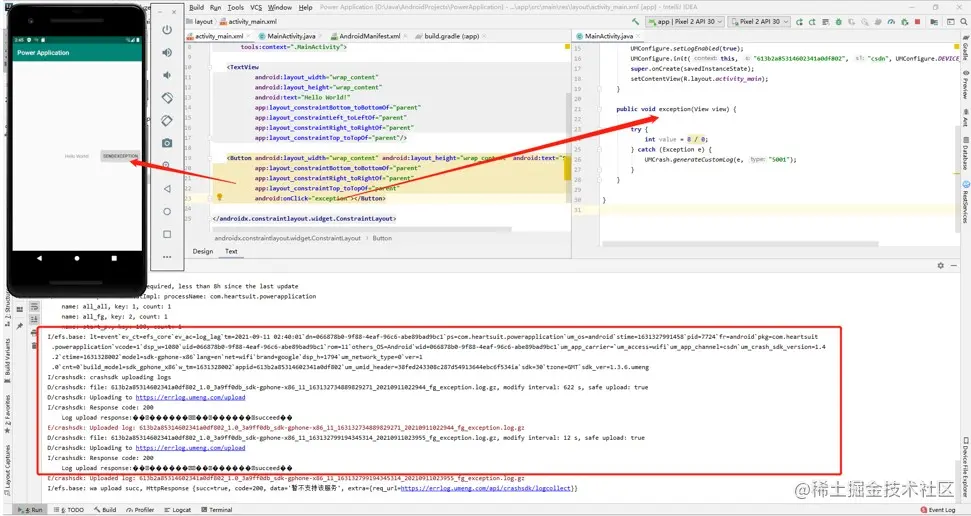
Task: Click the Make Project hammer icon
Action: [635, 22]
